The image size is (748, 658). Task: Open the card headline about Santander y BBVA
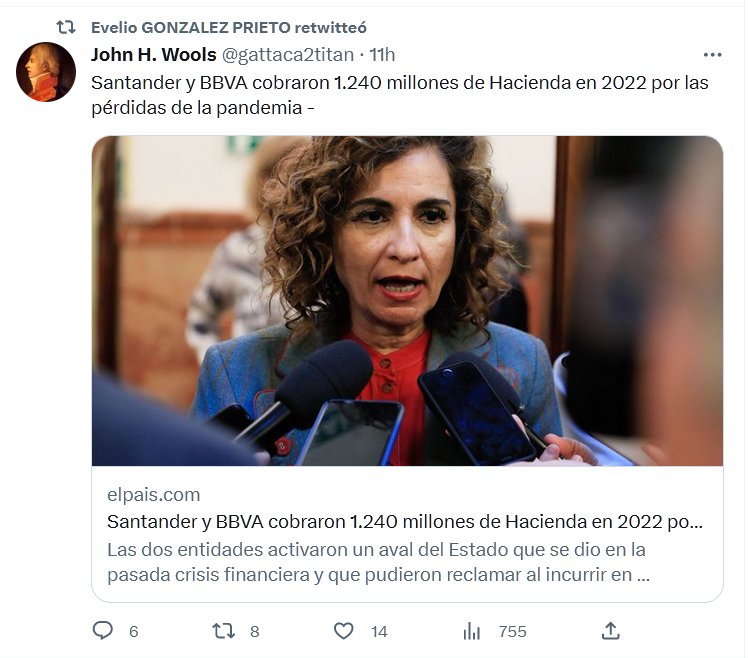point(405,522)
